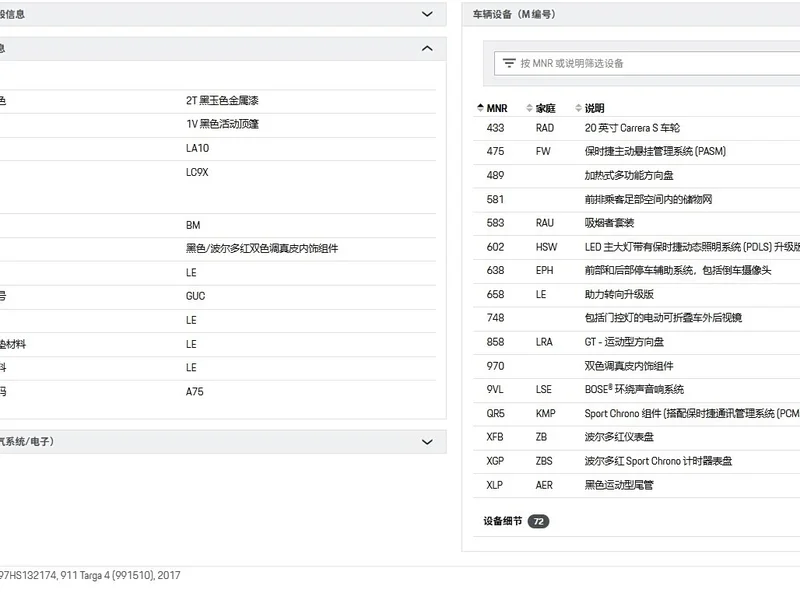Image resolution: width=800 pixels, height=600 pixels.
Task: Click the A75 value in vehicle details
Action: tap(194, 391)
